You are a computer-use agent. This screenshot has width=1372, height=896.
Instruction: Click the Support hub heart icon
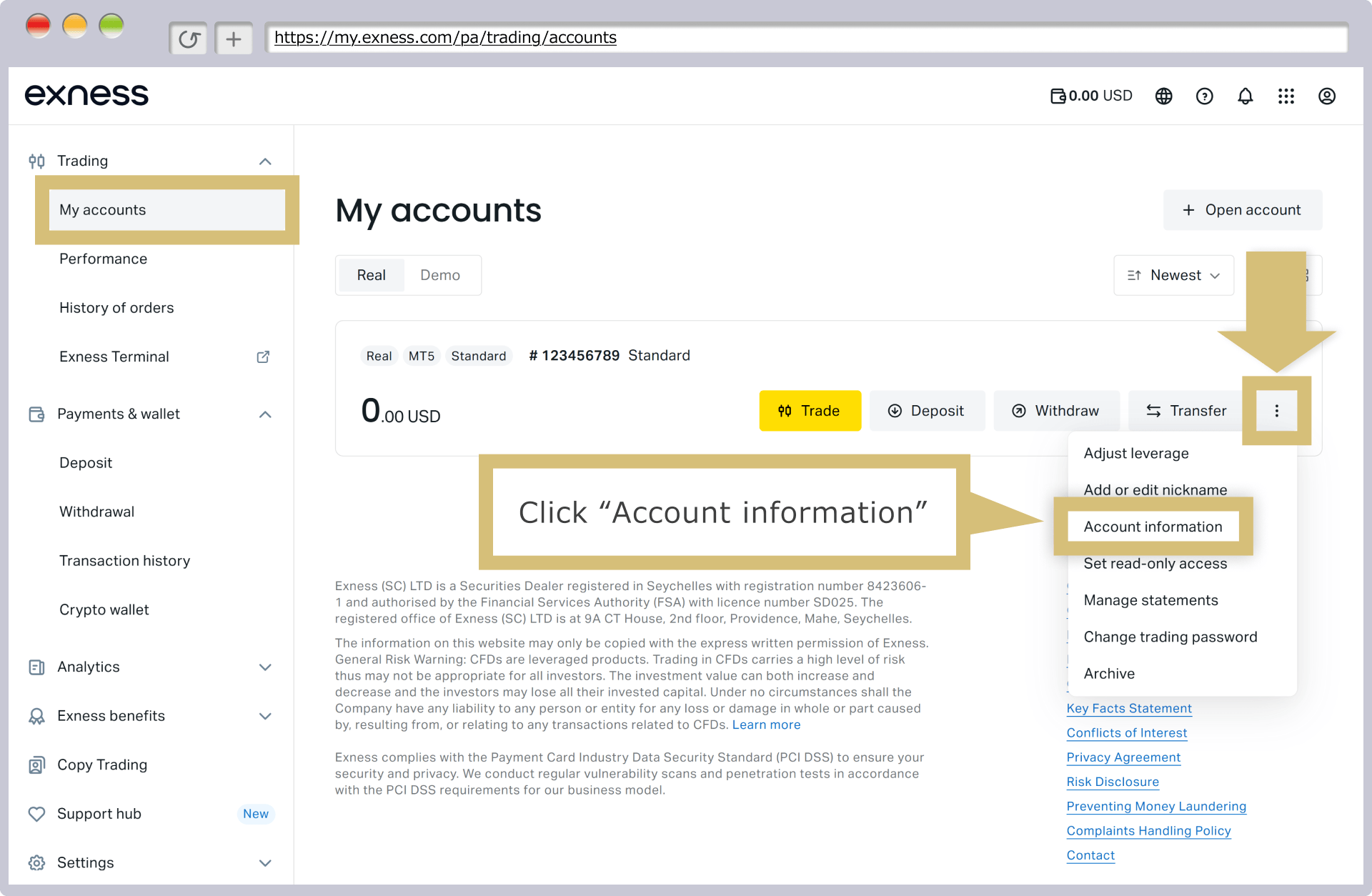(x=36, y=814)
